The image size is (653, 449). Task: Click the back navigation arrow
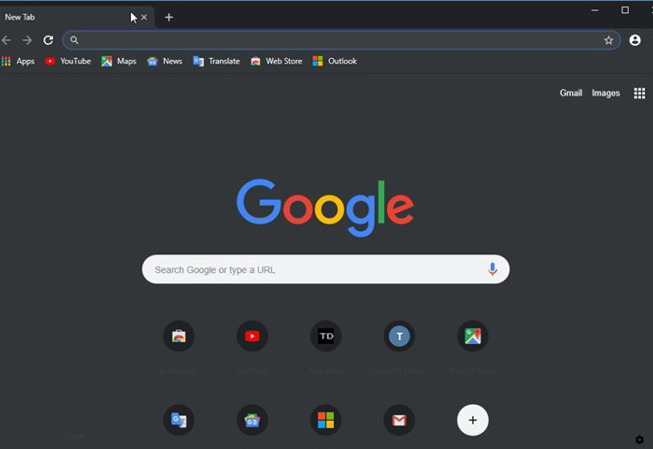7,40
